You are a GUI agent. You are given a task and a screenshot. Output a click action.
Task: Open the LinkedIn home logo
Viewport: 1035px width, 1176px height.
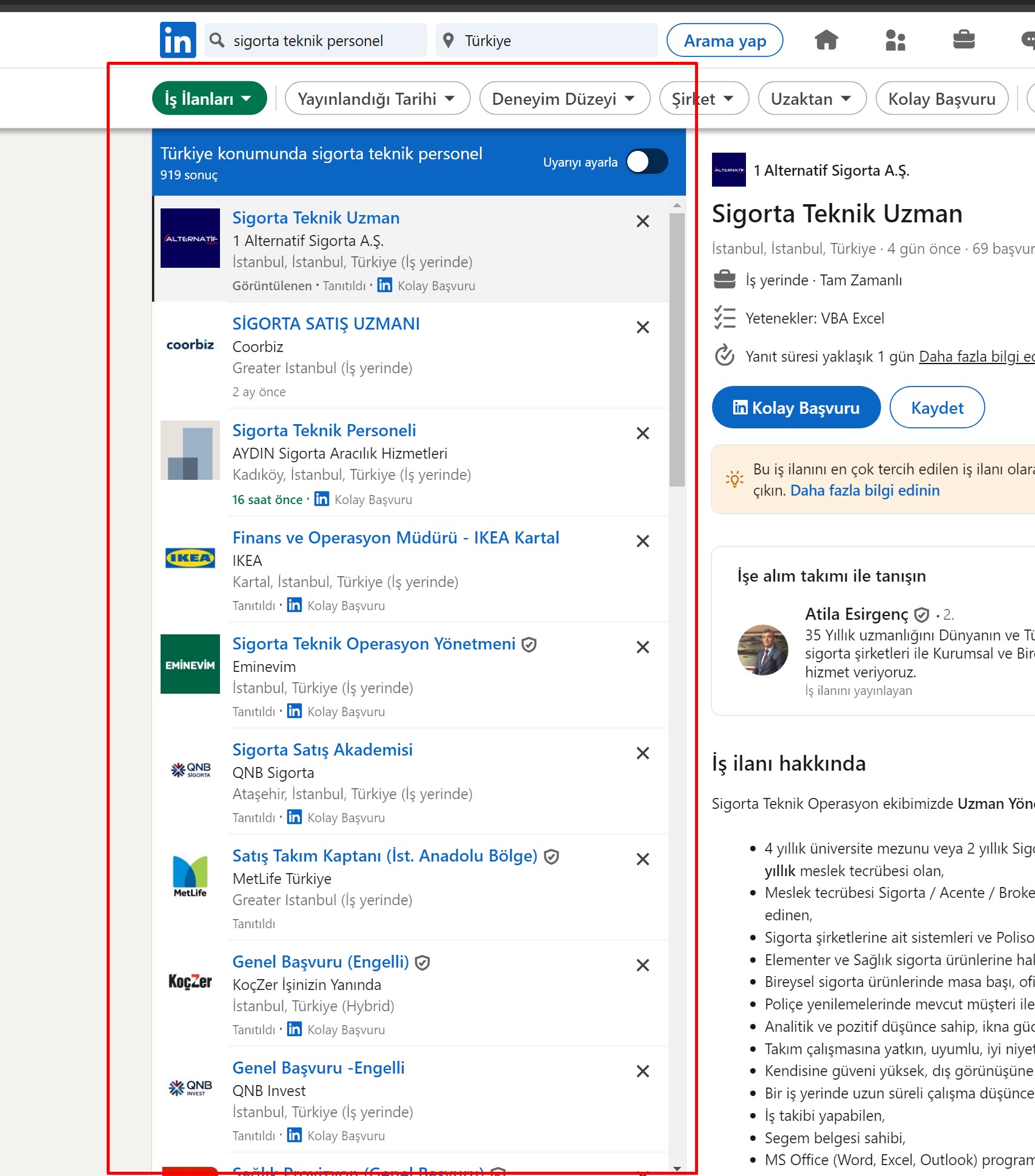coord(178,40)
